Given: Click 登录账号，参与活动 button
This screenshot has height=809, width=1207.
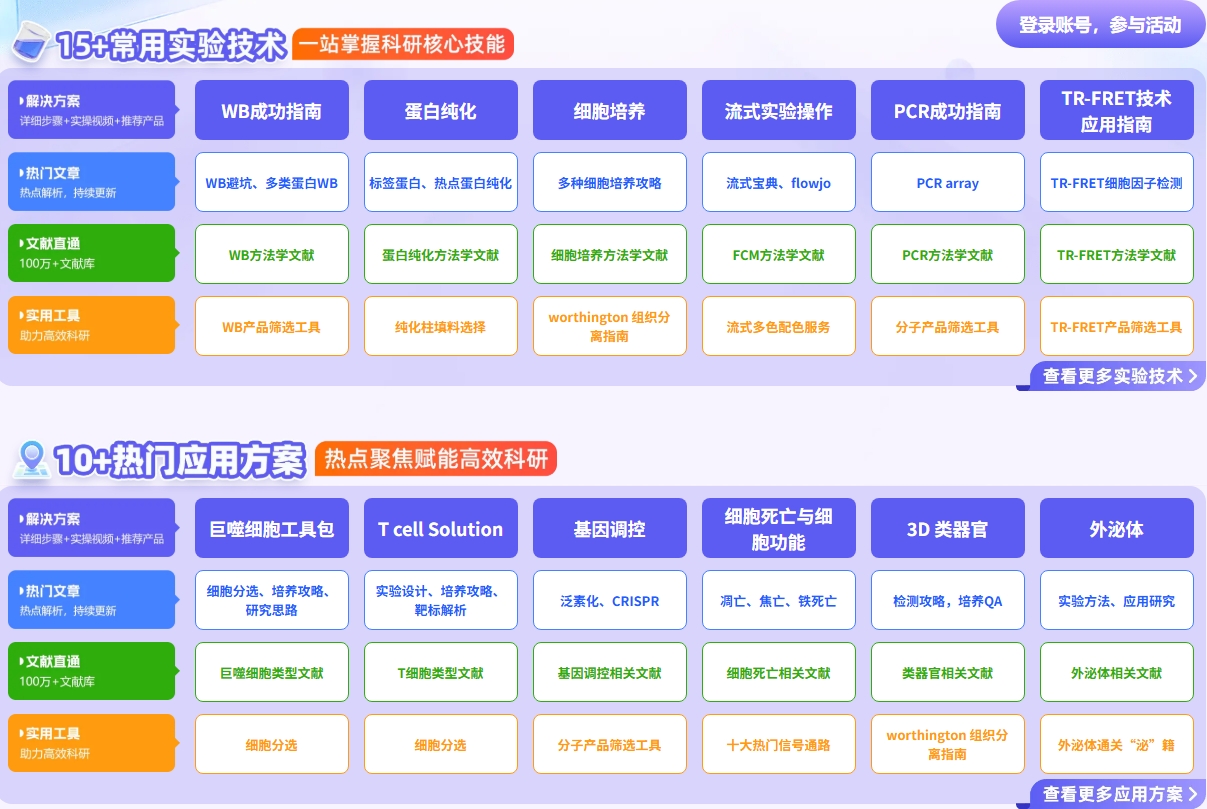Looking at the screenshot, I should click(x=1099, y=24).
